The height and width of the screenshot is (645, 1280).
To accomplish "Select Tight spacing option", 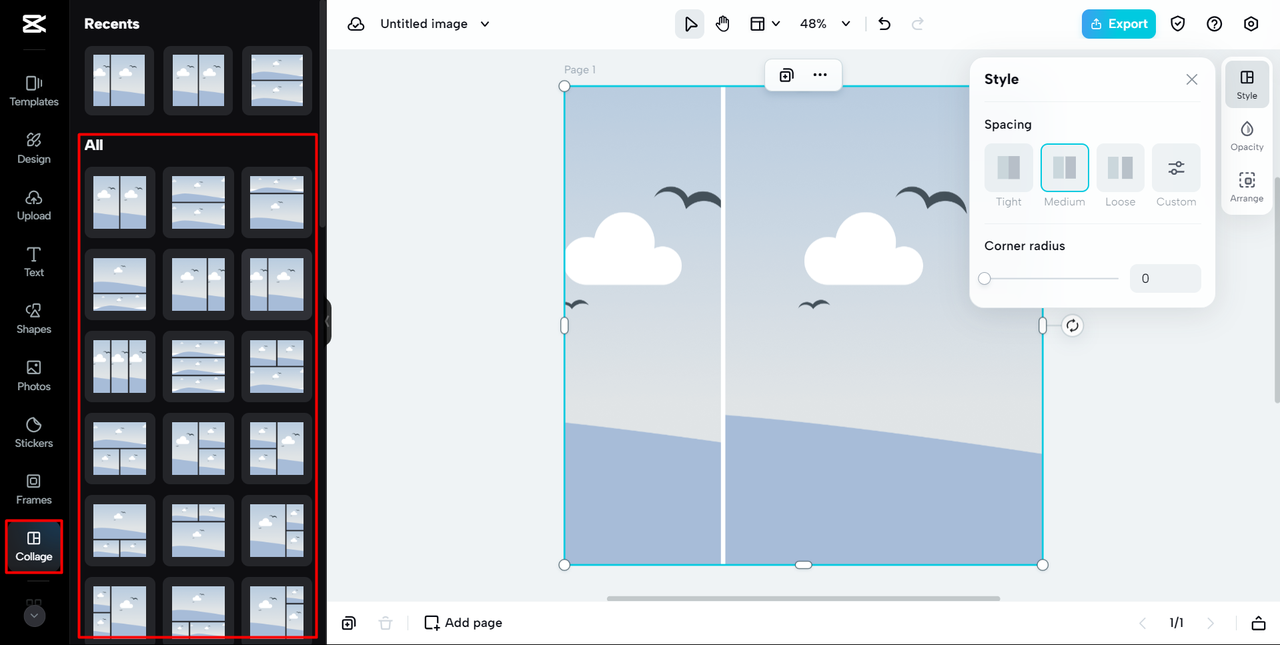I will pos(1009,176).
